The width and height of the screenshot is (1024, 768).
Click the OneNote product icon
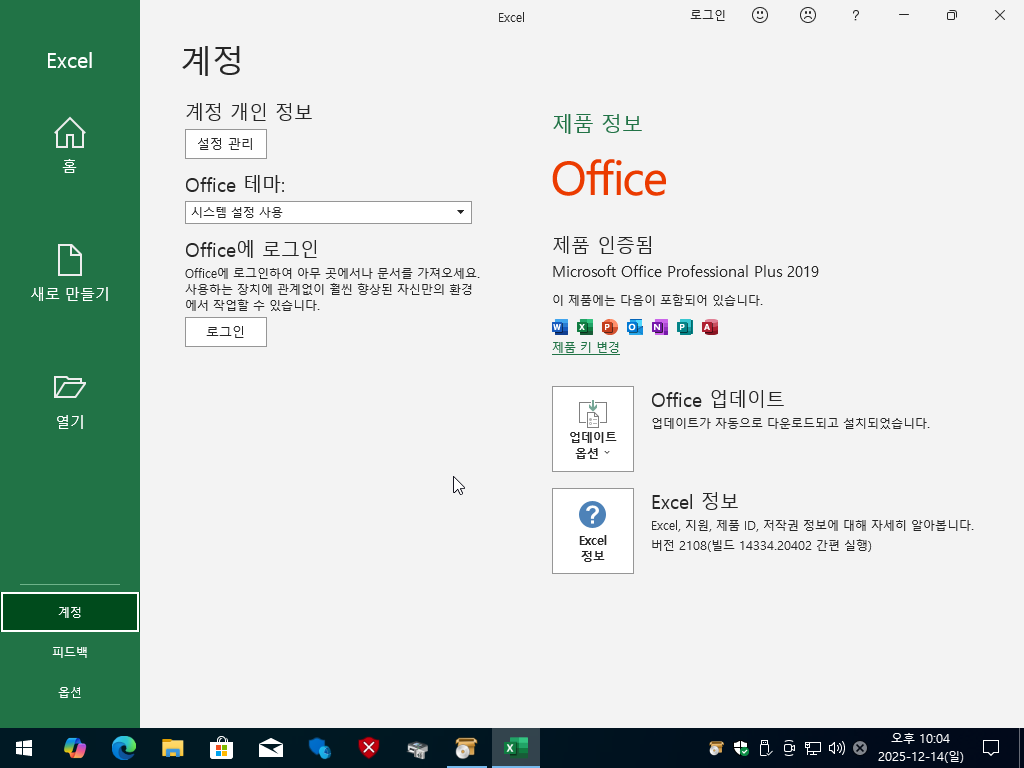click(x=660, y=327)
